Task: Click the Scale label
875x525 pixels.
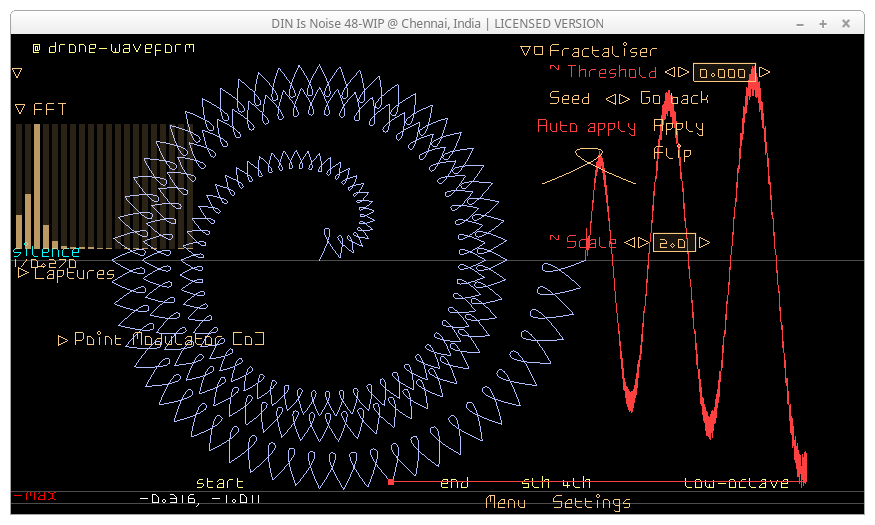Action: tap(592, 243)
